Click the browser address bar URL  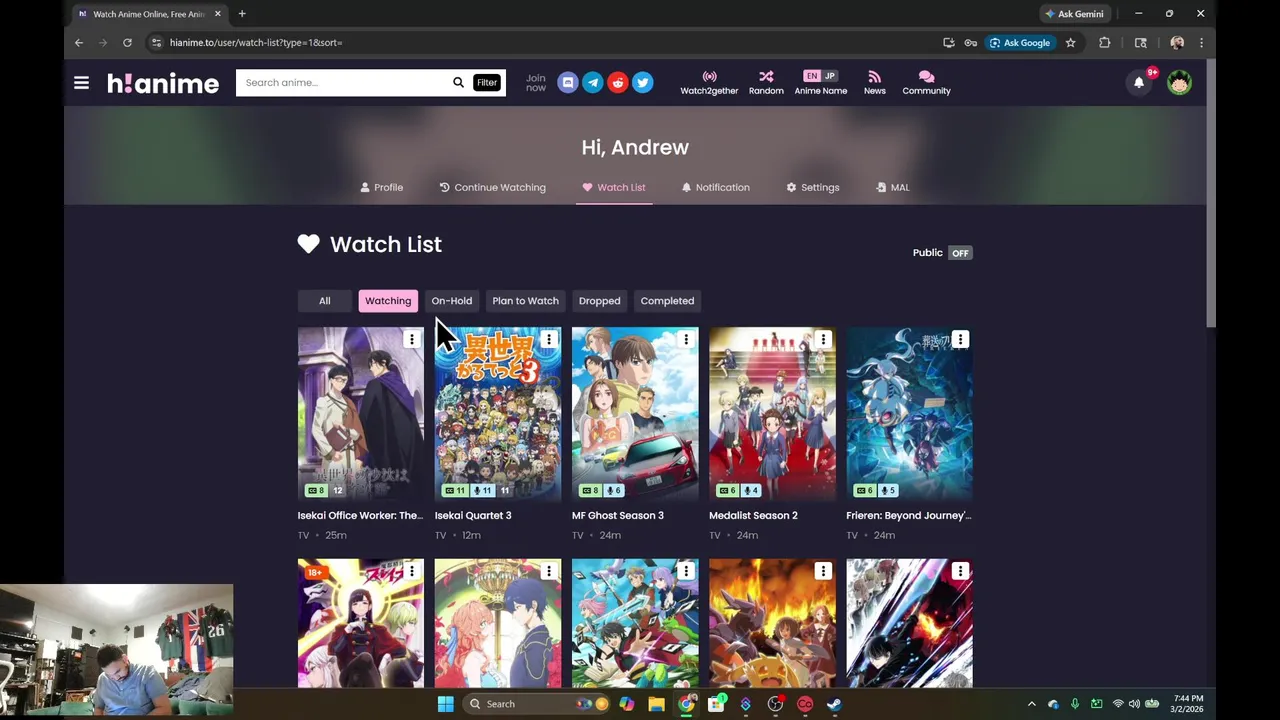coord(256,43)
